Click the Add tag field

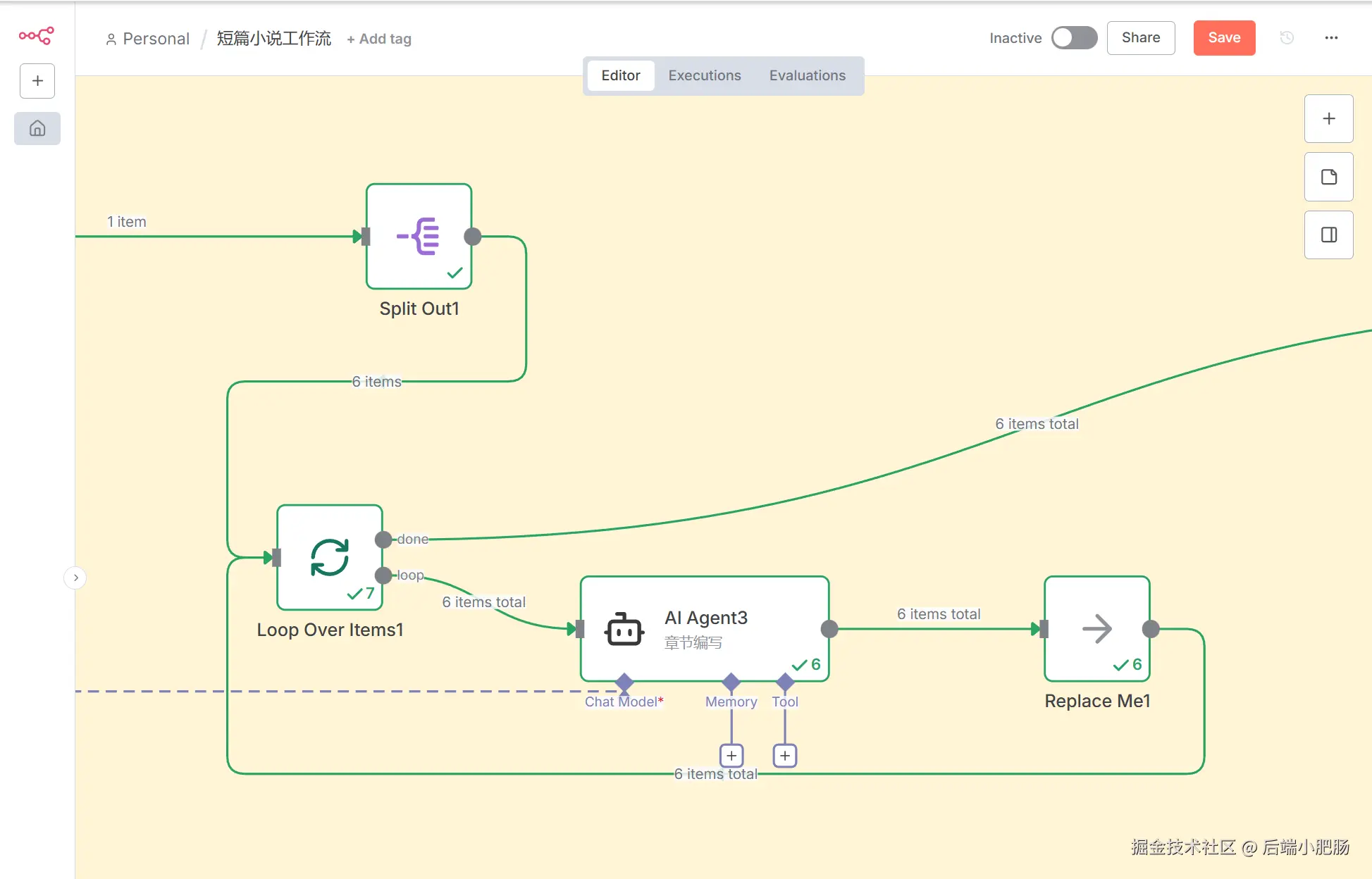[x=379, y=39]
